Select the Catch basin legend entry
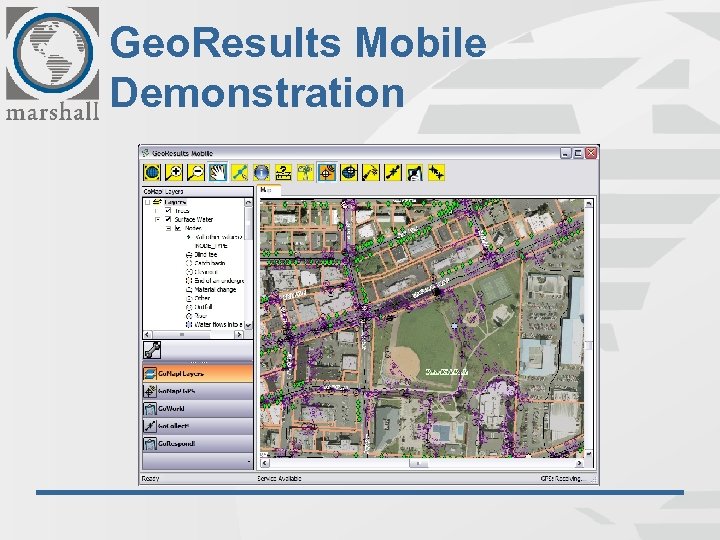 (x=205, y=263)
